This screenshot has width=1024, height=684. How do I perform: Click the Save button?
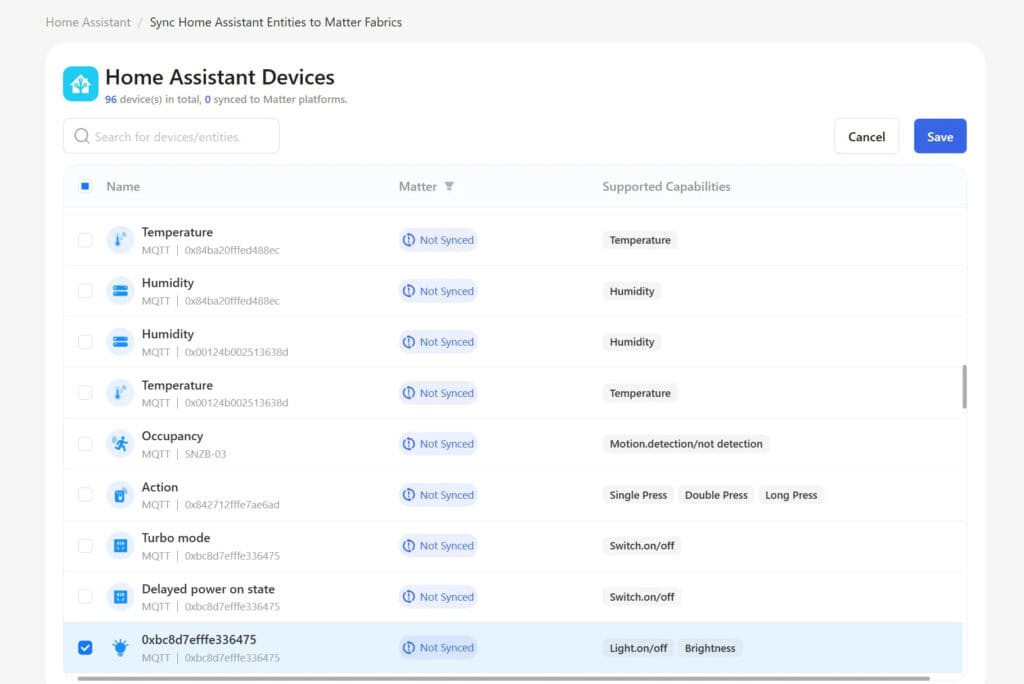pyautogui.click(x=939, y=136)
